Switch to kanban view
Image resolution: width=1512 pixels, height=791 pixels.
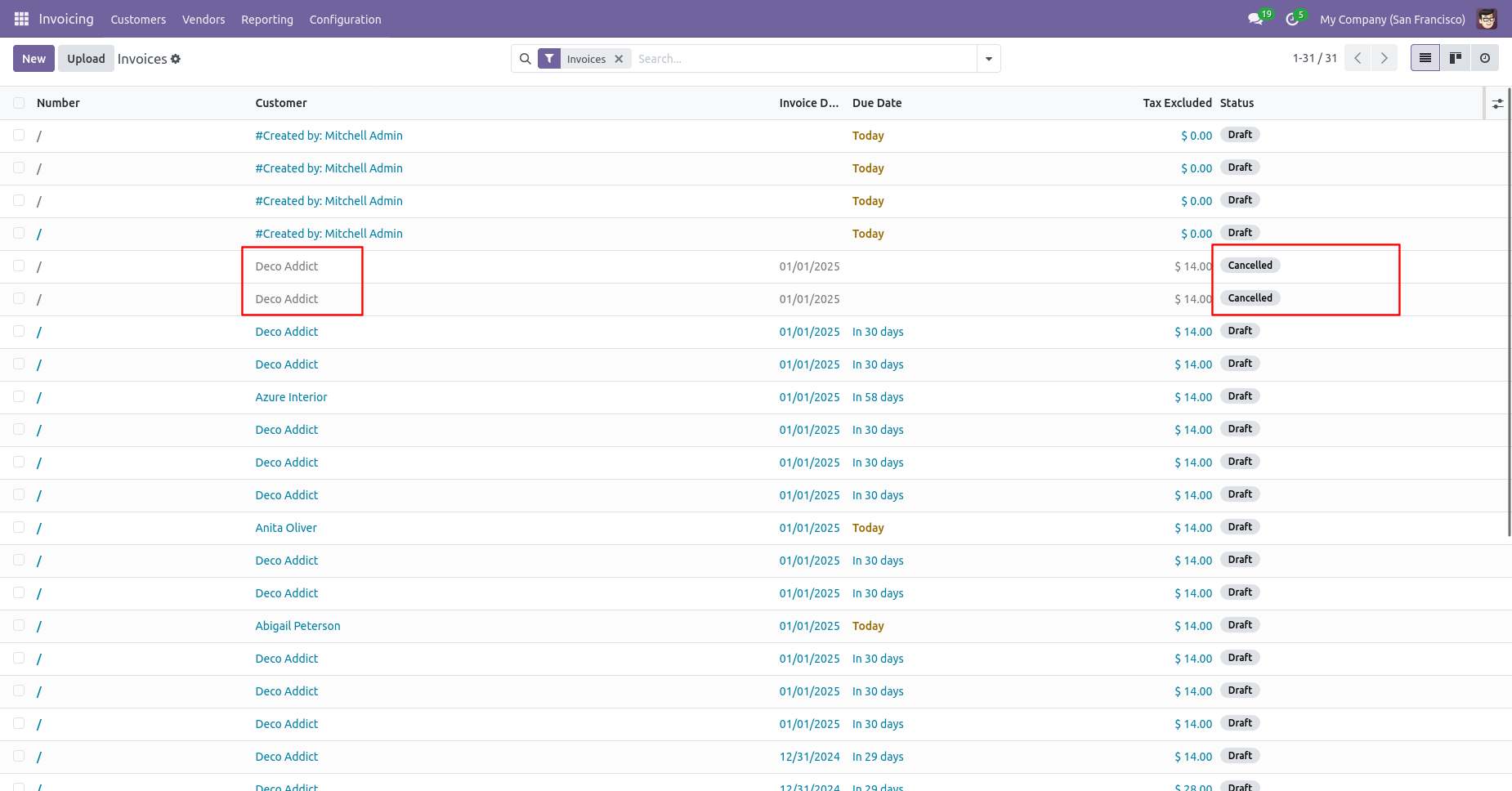point(1455,58)
